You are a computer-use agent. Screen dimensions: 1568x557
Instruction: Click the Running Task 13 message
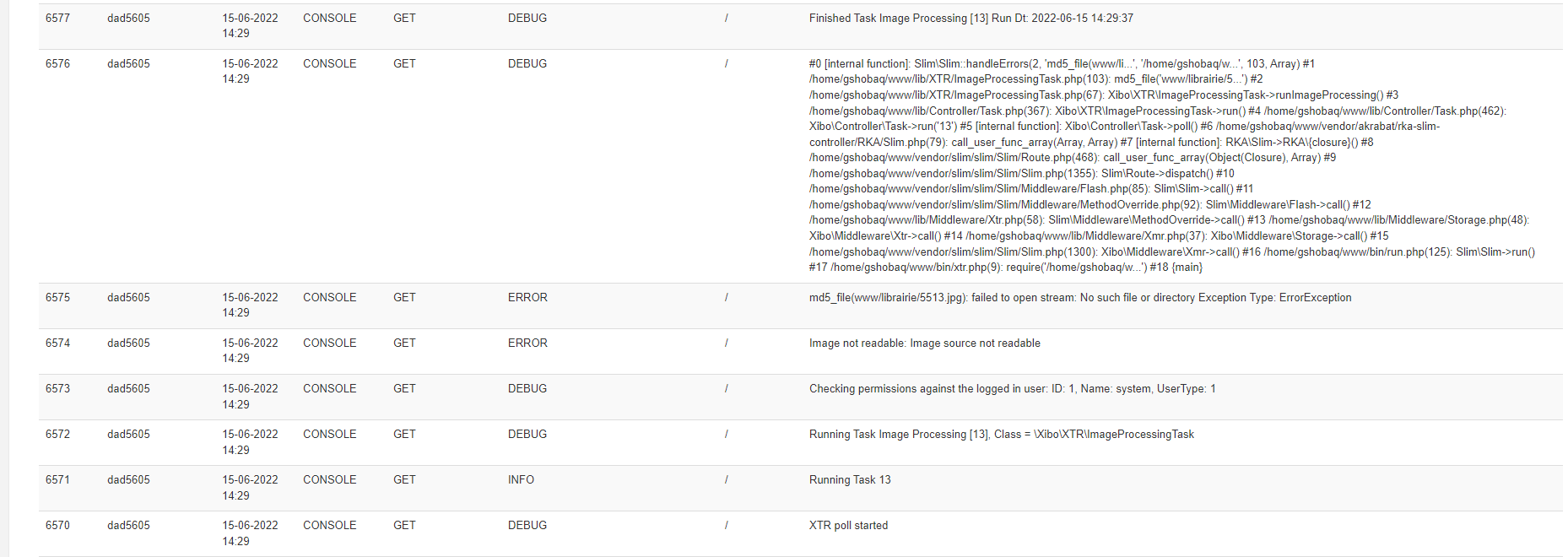(x=850, y=479)
